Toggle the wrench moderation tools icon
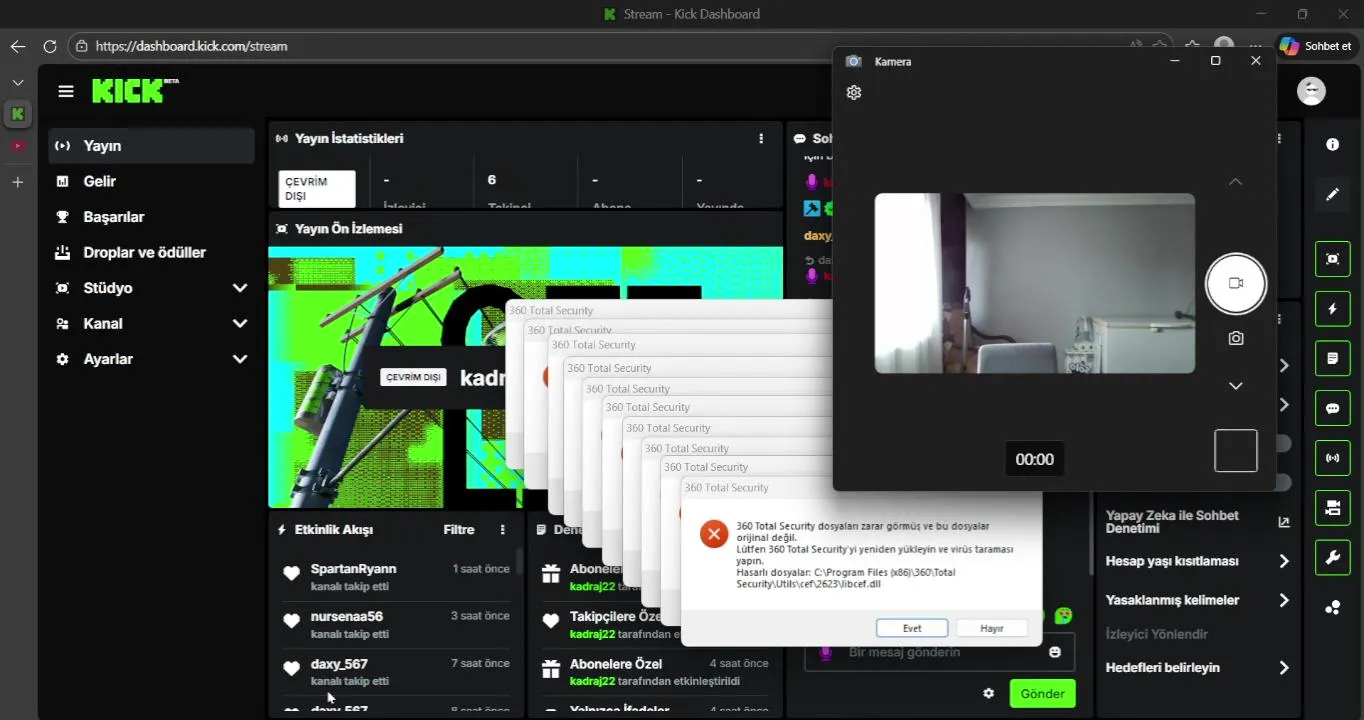Screen dimensions: 1364x720 tap(1332, 557)
